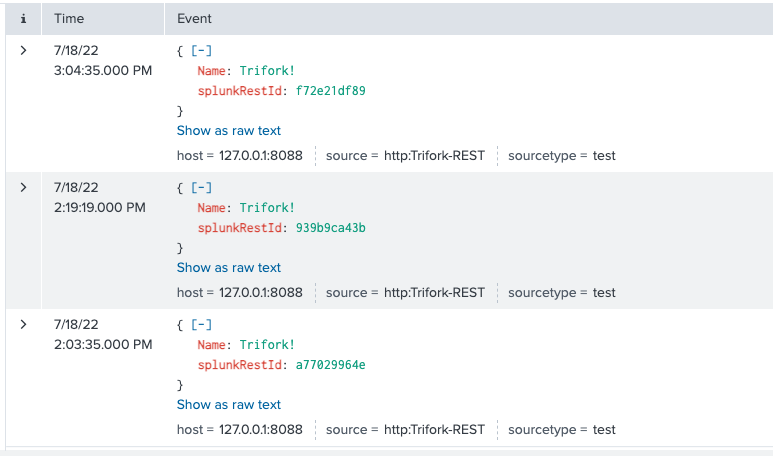Click the Event column header

pyautogui.click(x=194, y=19)
